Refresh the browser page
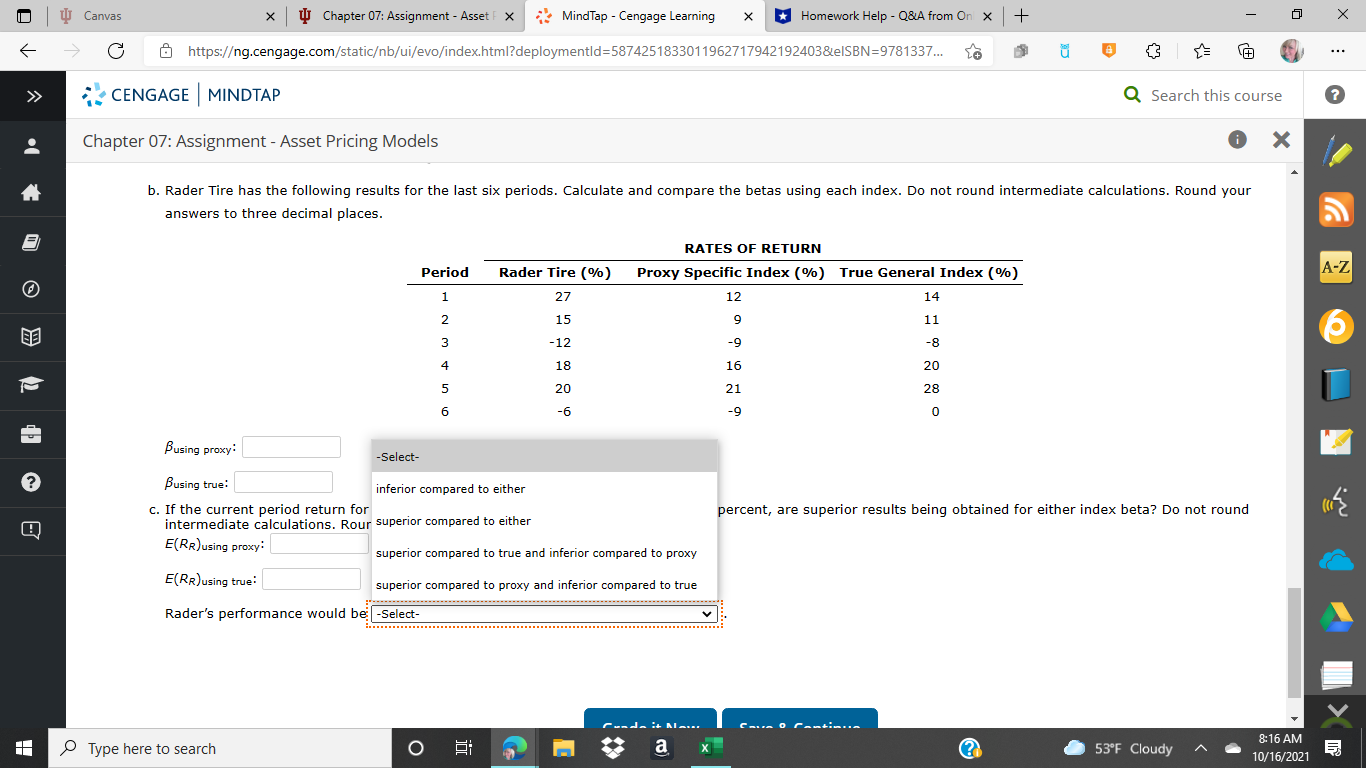1366x768 pixels. [x=116, y=51]
